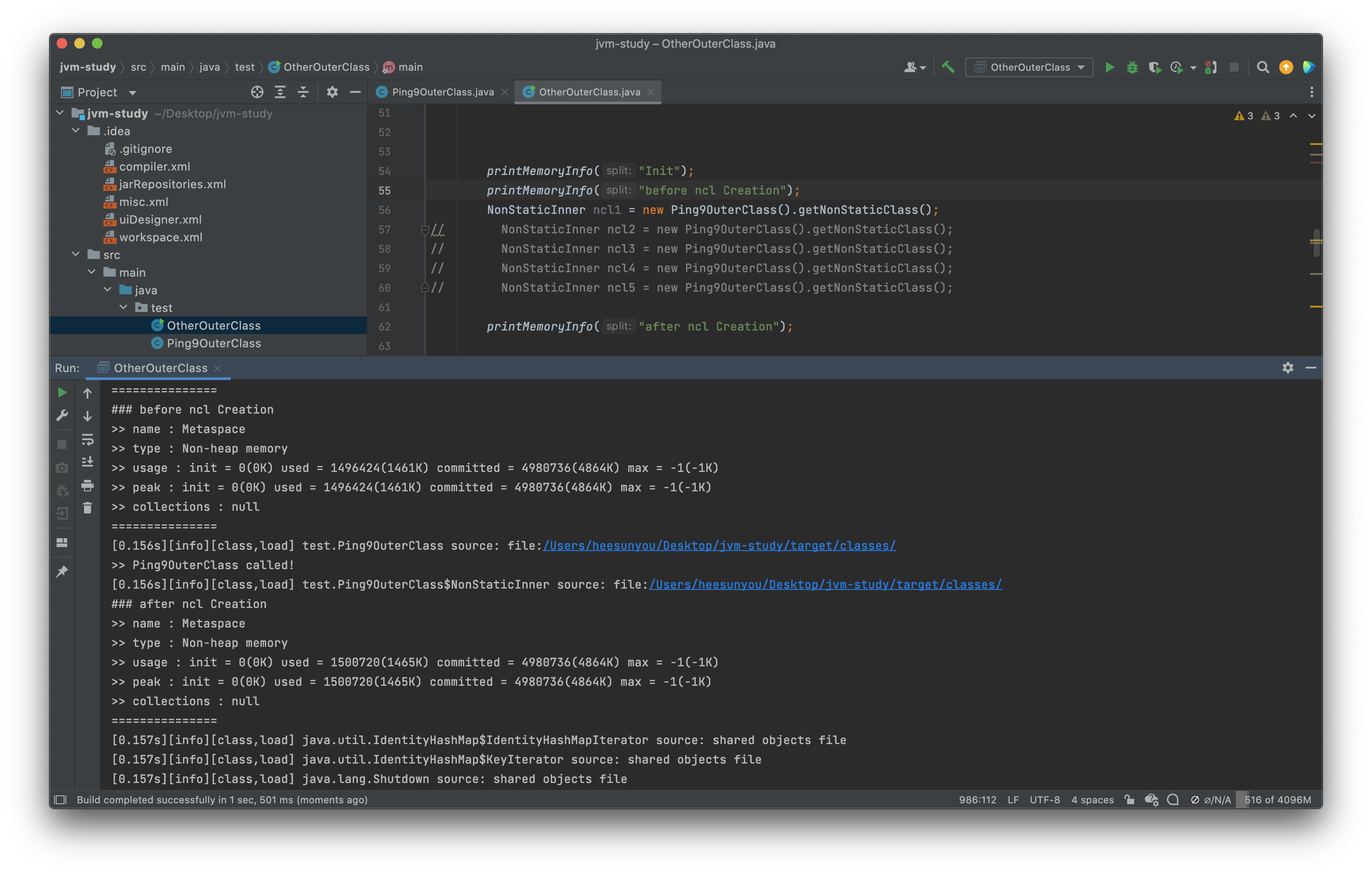Toggle soft-wrap in run console
Image resolution: width=1372 pixels, height=874 pixels.
[87, 439]
